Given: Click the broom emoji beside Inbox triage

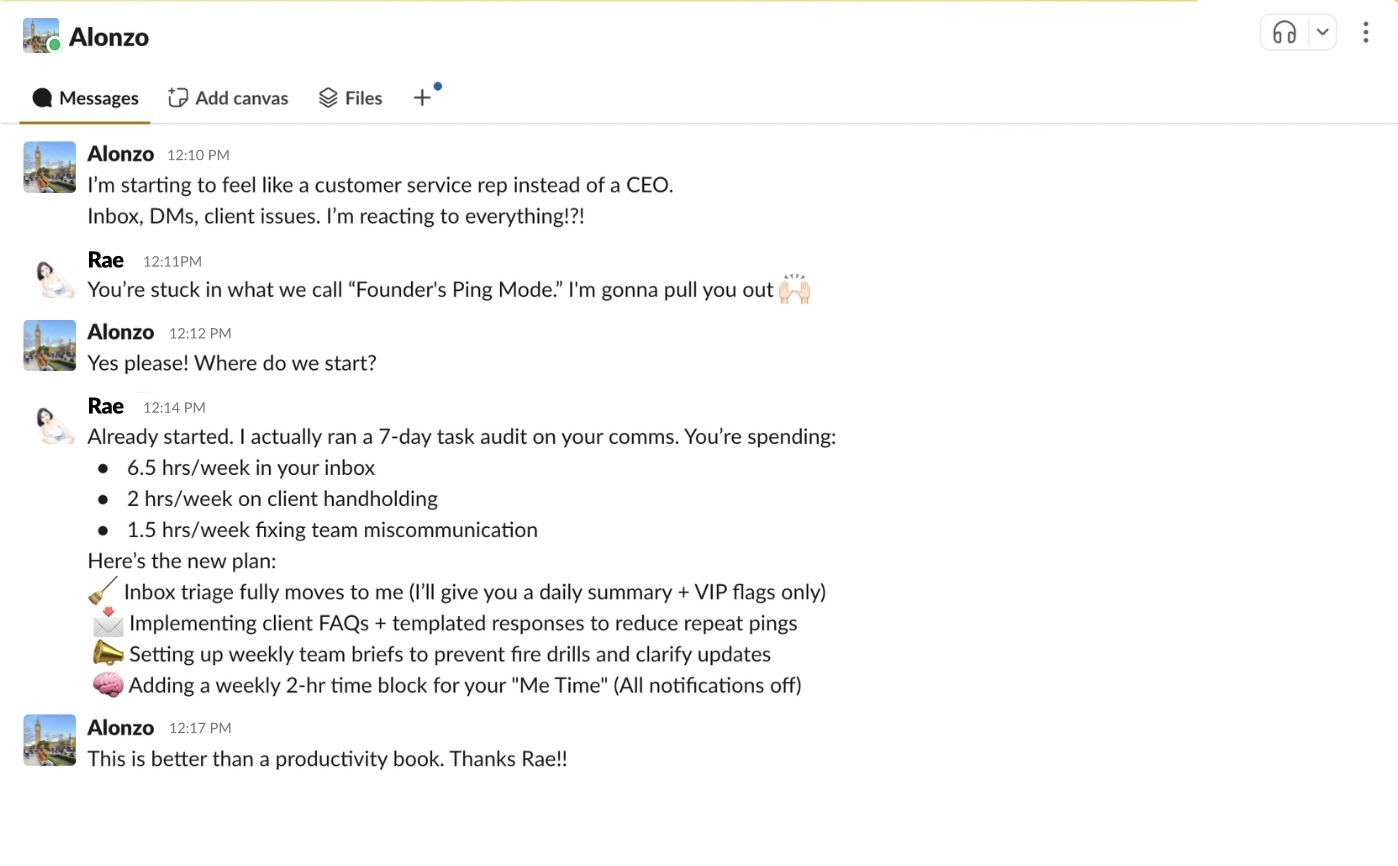Looking at the screenshot, I should [103, 591].
